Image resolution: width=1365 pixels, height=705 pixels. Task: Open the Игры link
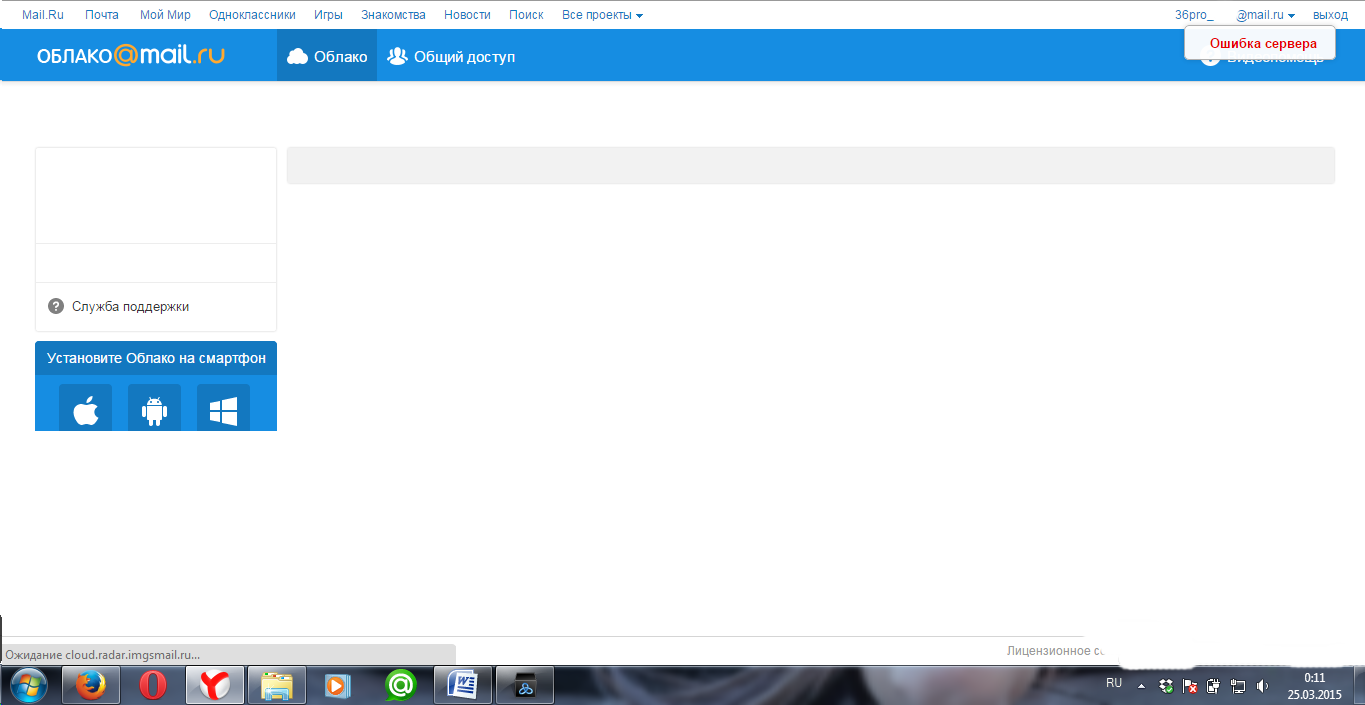pos(328,15)
